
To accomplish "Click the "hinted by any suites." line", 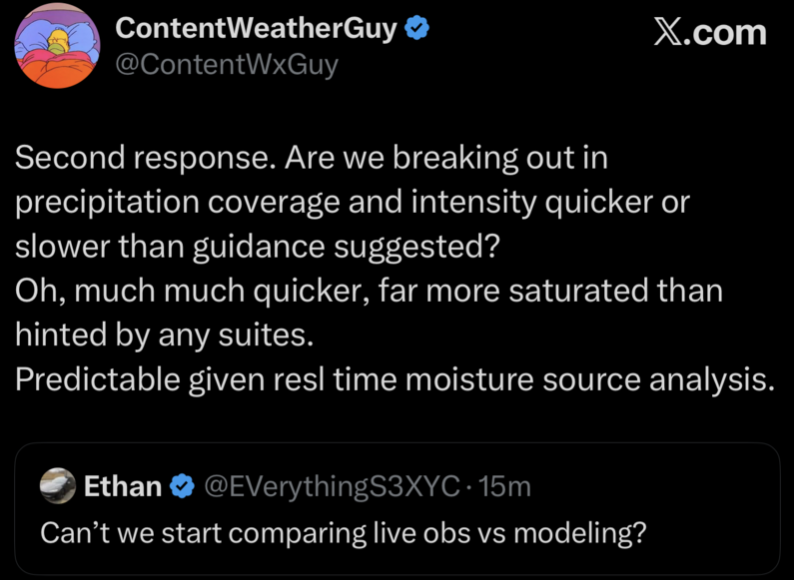I will tap(165, 335).
